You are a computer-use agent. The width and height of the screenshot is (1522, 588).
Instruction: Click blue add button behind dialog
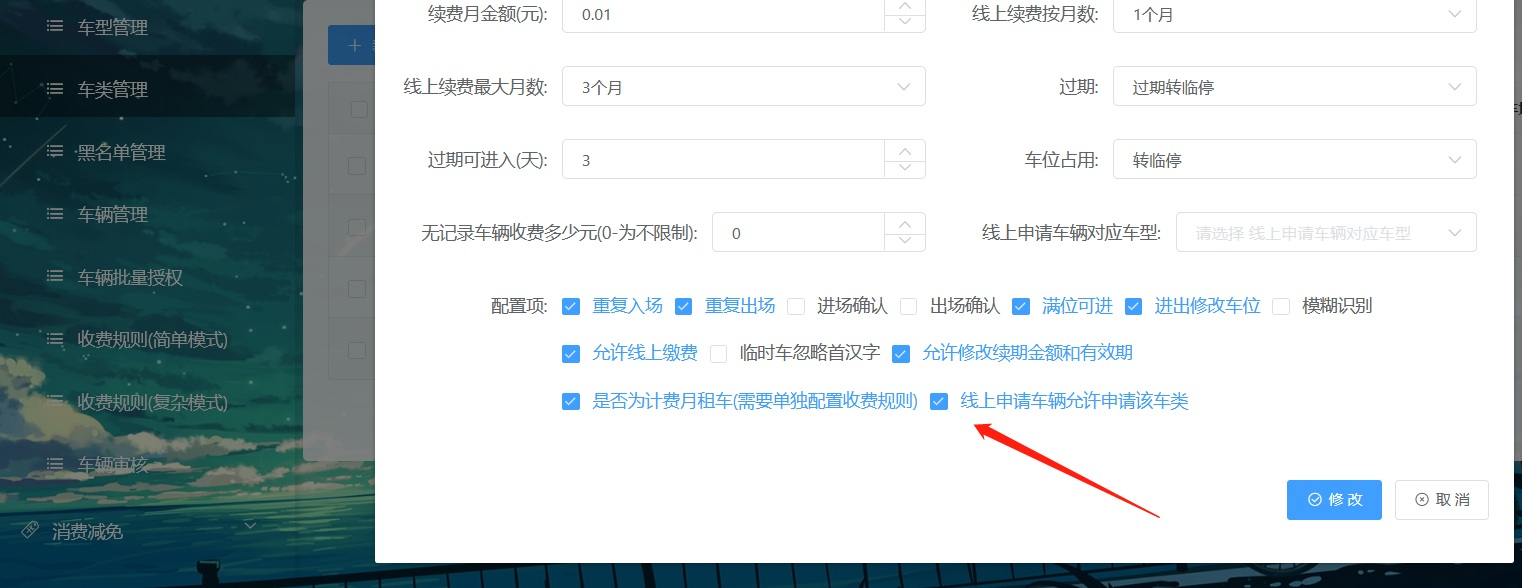pos(351,45)
